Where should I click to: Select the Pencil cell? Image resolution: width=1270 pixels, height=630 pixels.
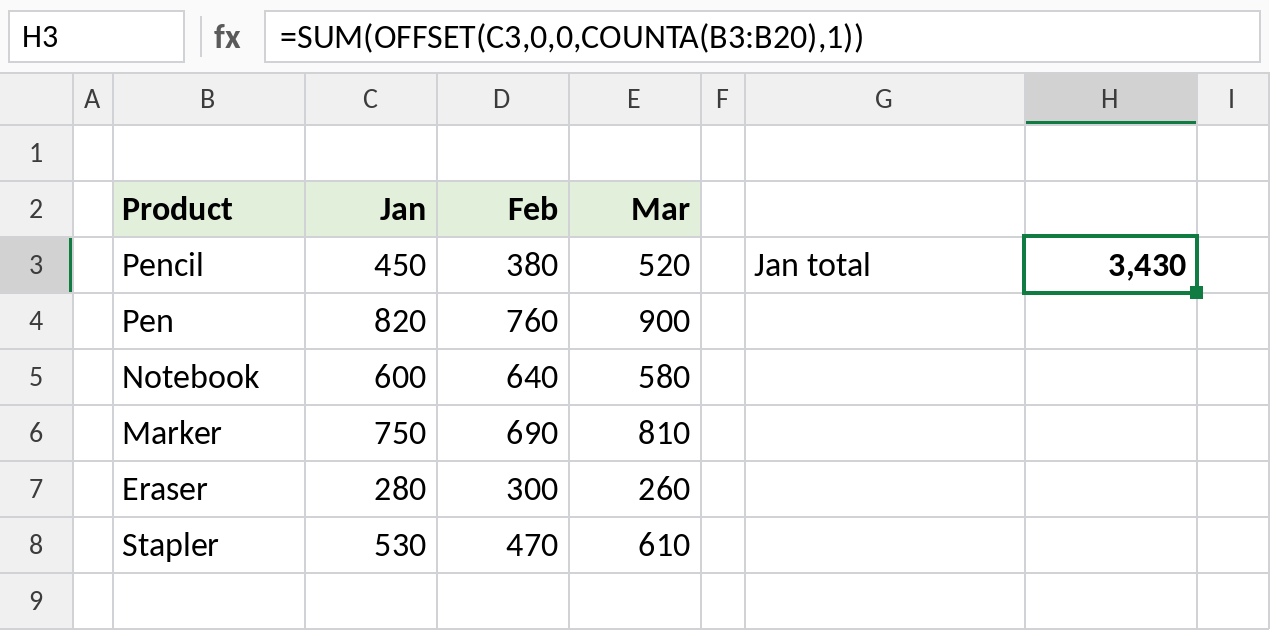209,265
